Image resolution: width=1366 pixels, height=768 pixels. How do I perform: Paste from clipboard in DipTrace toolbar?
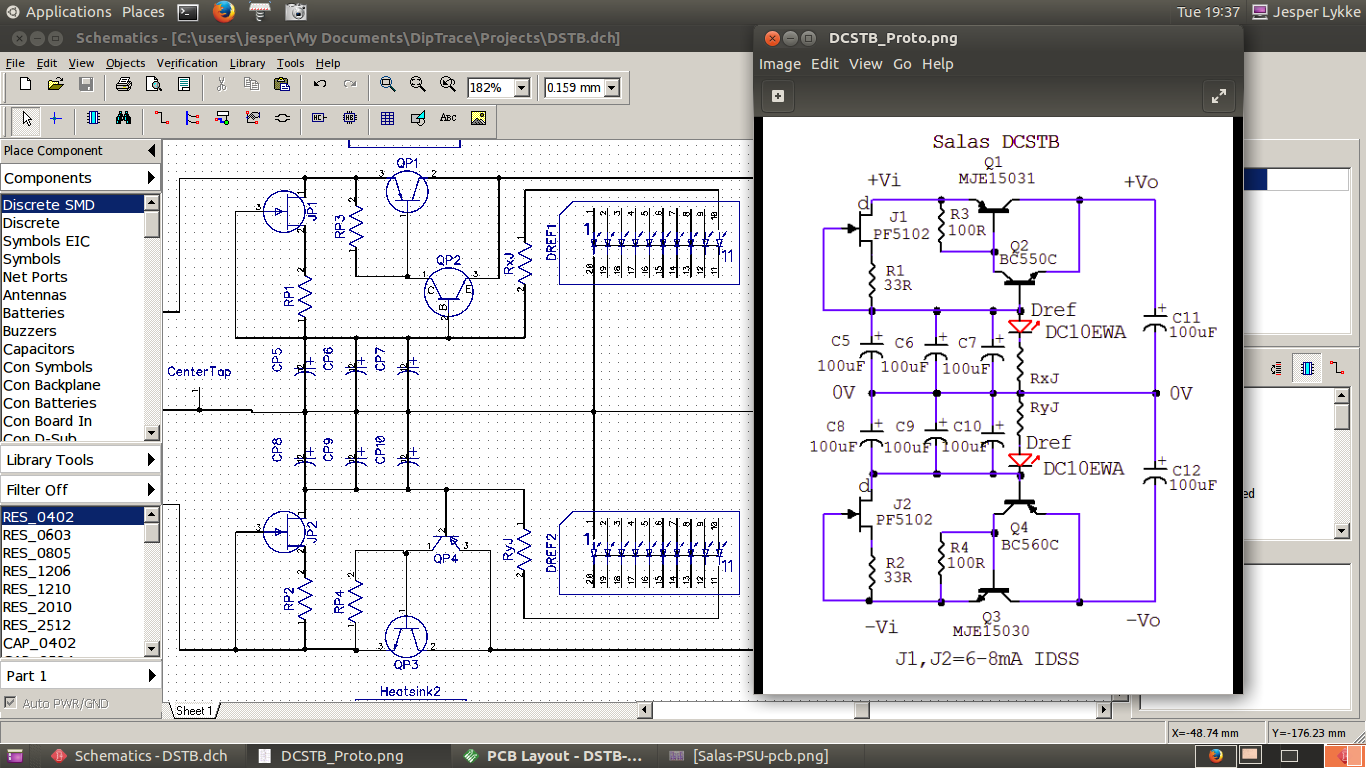(281, 86)
